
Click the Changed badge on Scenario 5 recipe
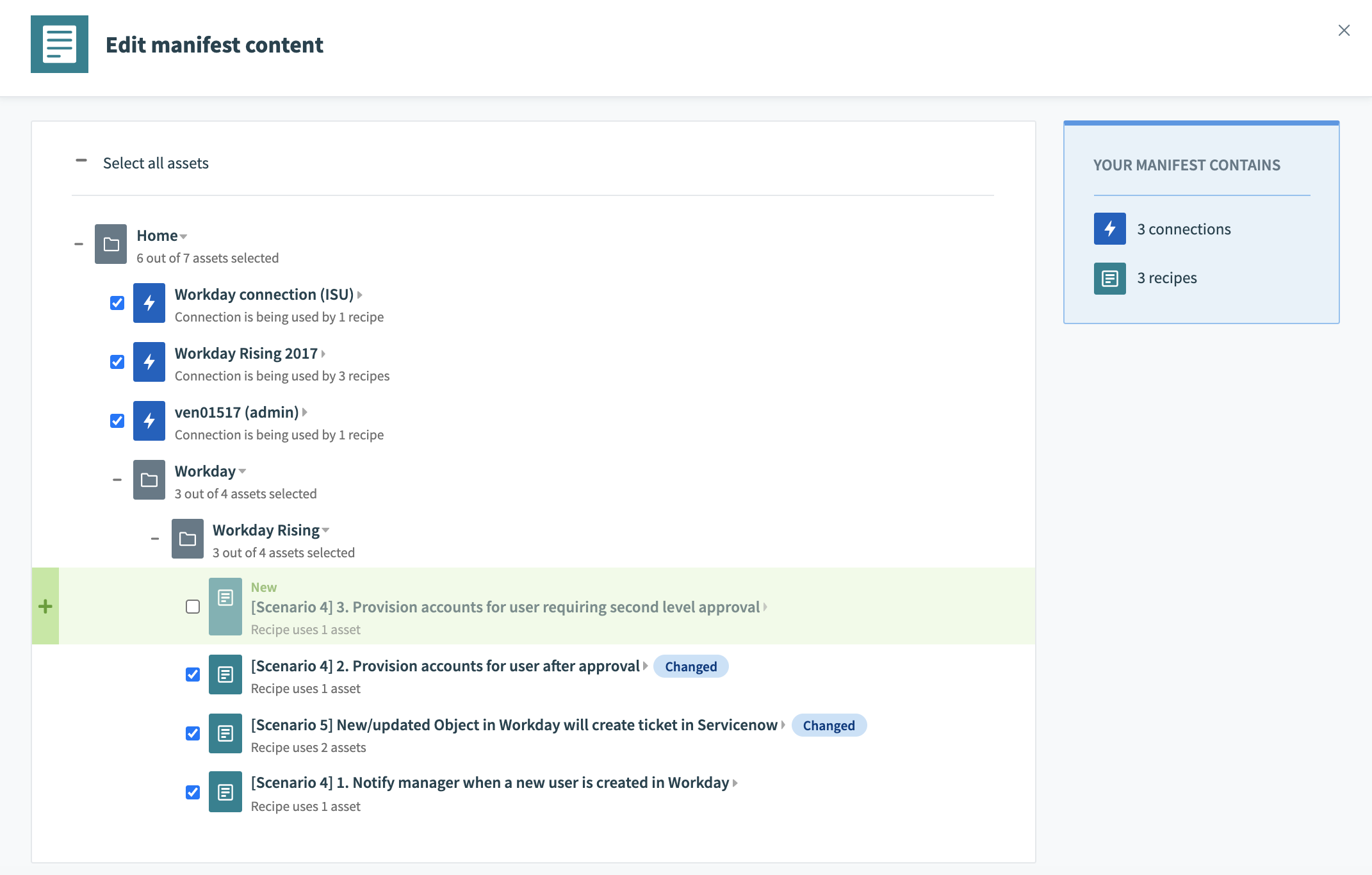click(x=829, y=724)
